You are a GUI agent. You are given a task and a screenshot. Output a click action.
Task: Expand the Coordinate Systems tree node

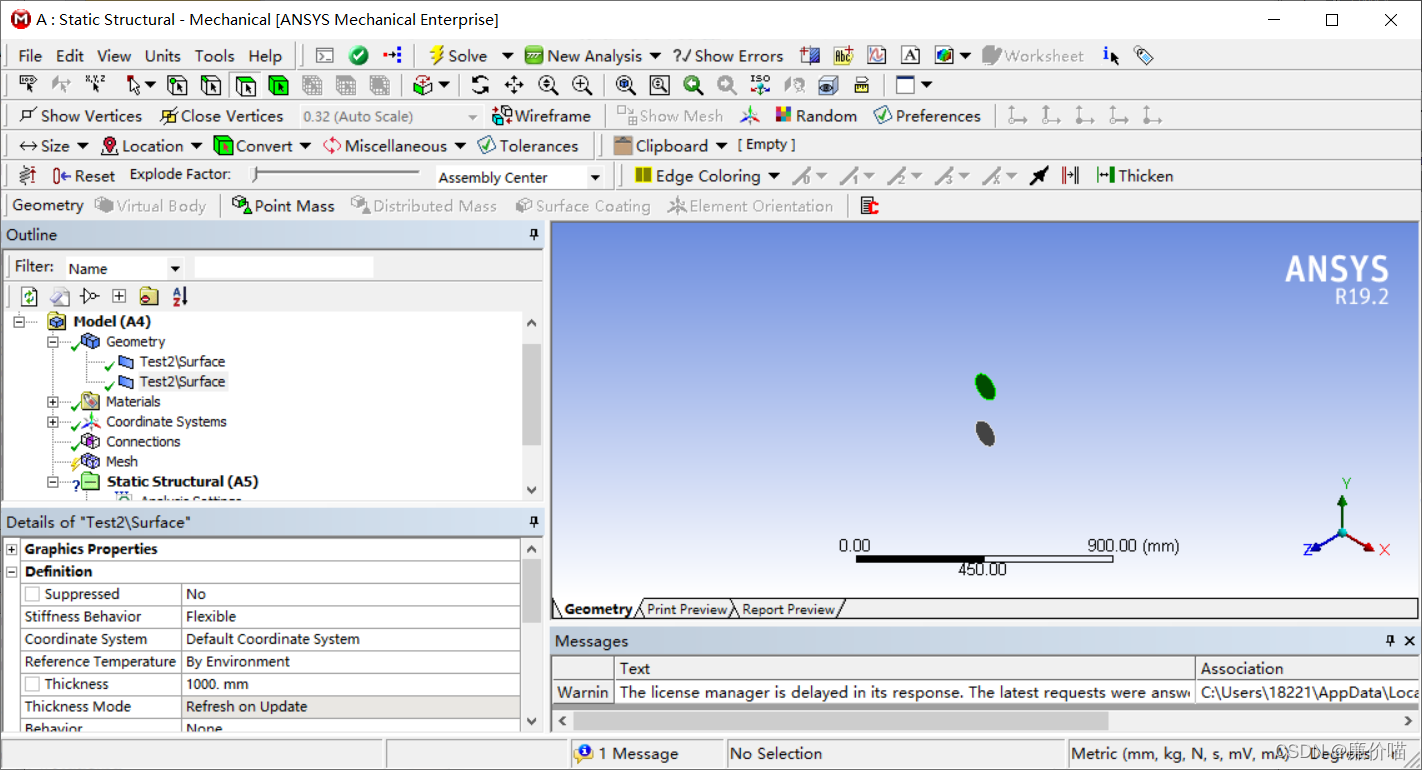click(53, 422)
